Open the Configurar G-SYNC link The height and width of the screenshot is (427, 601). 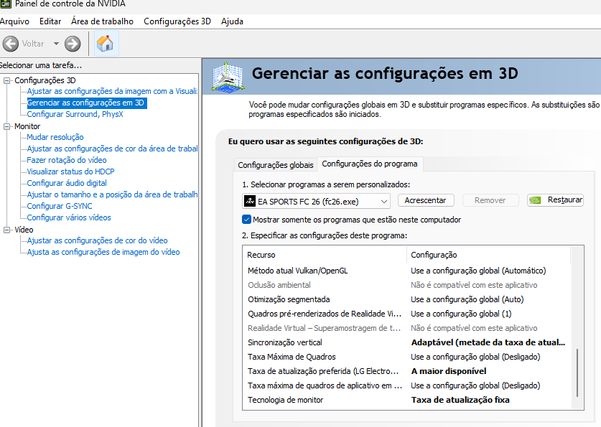[59, 206]
